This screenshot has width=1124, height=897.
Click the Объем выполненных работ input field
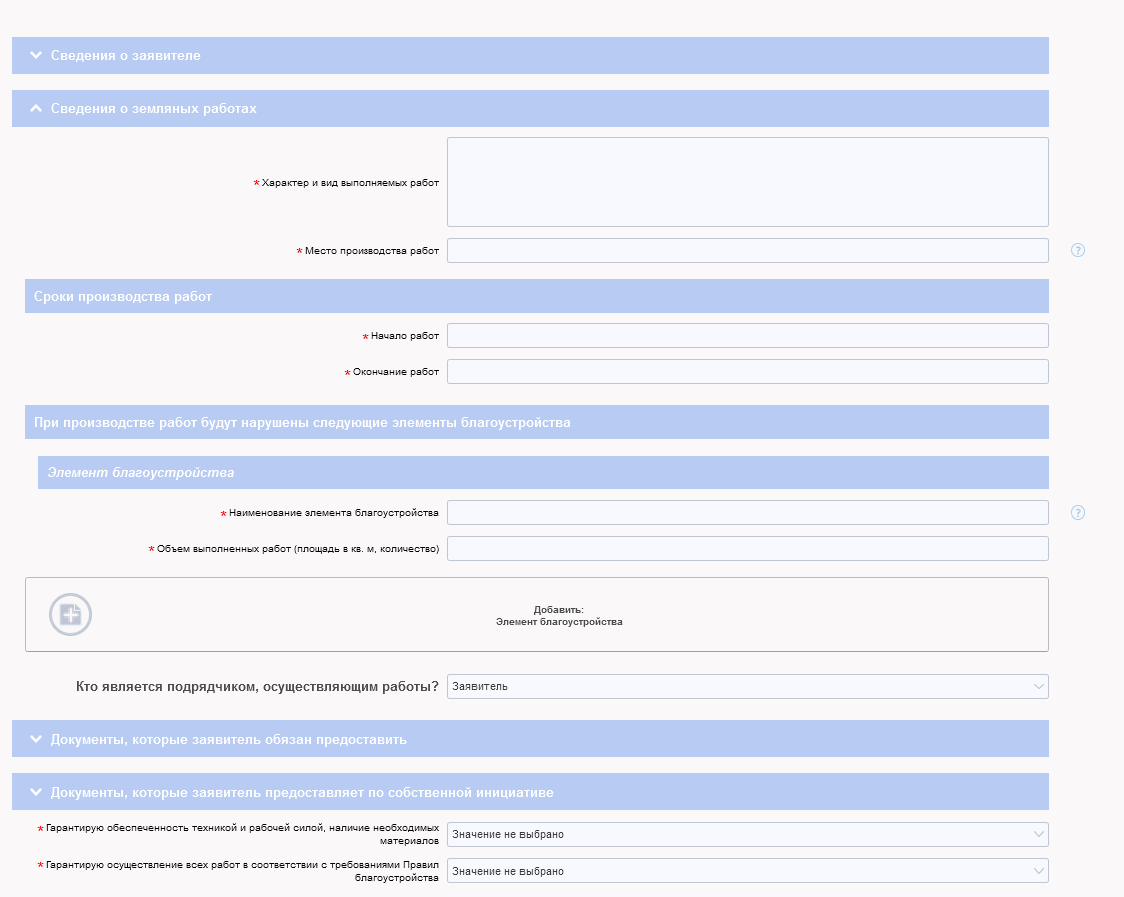[747, 549]
